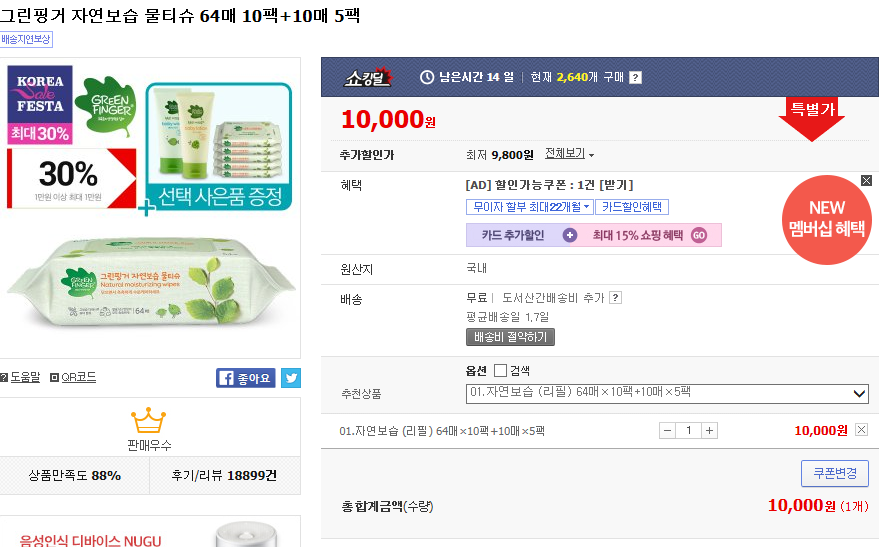
Task: Click the GO icon on 쇼핑 혜택 banner
Action: pyautogui.click(x=699, y=235)
